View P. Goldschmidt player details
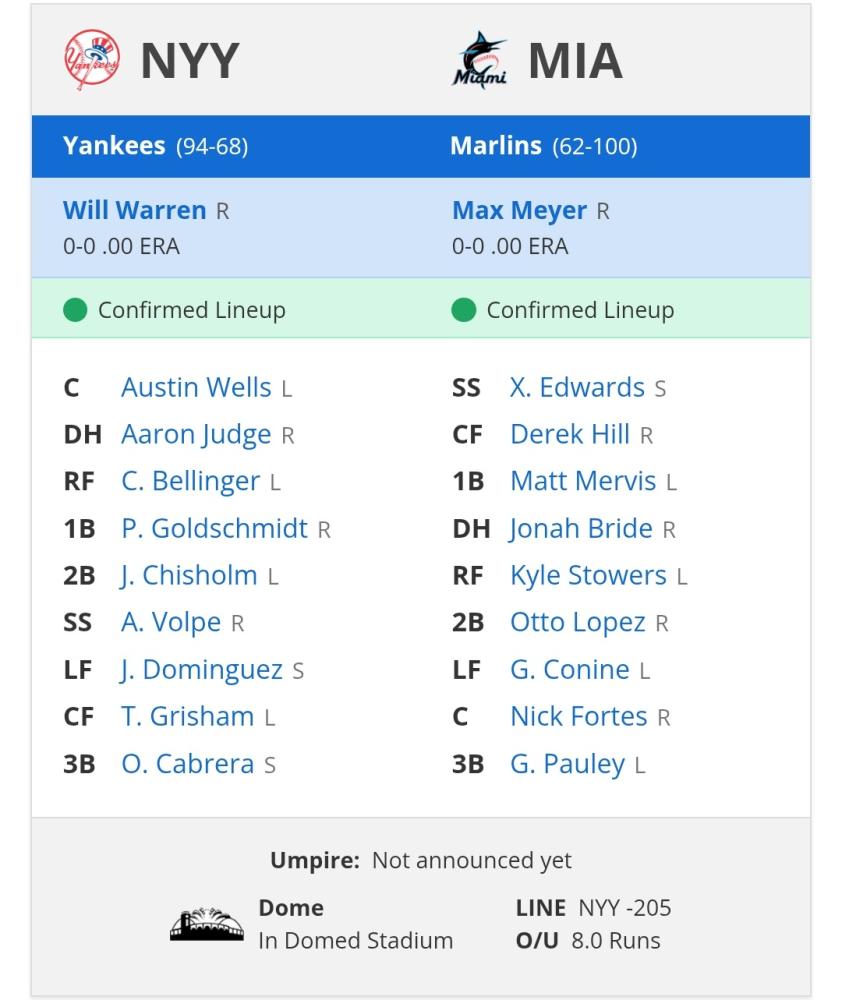Image resolution: width=842 pixels, height=1000 pixels. (215, 529)
